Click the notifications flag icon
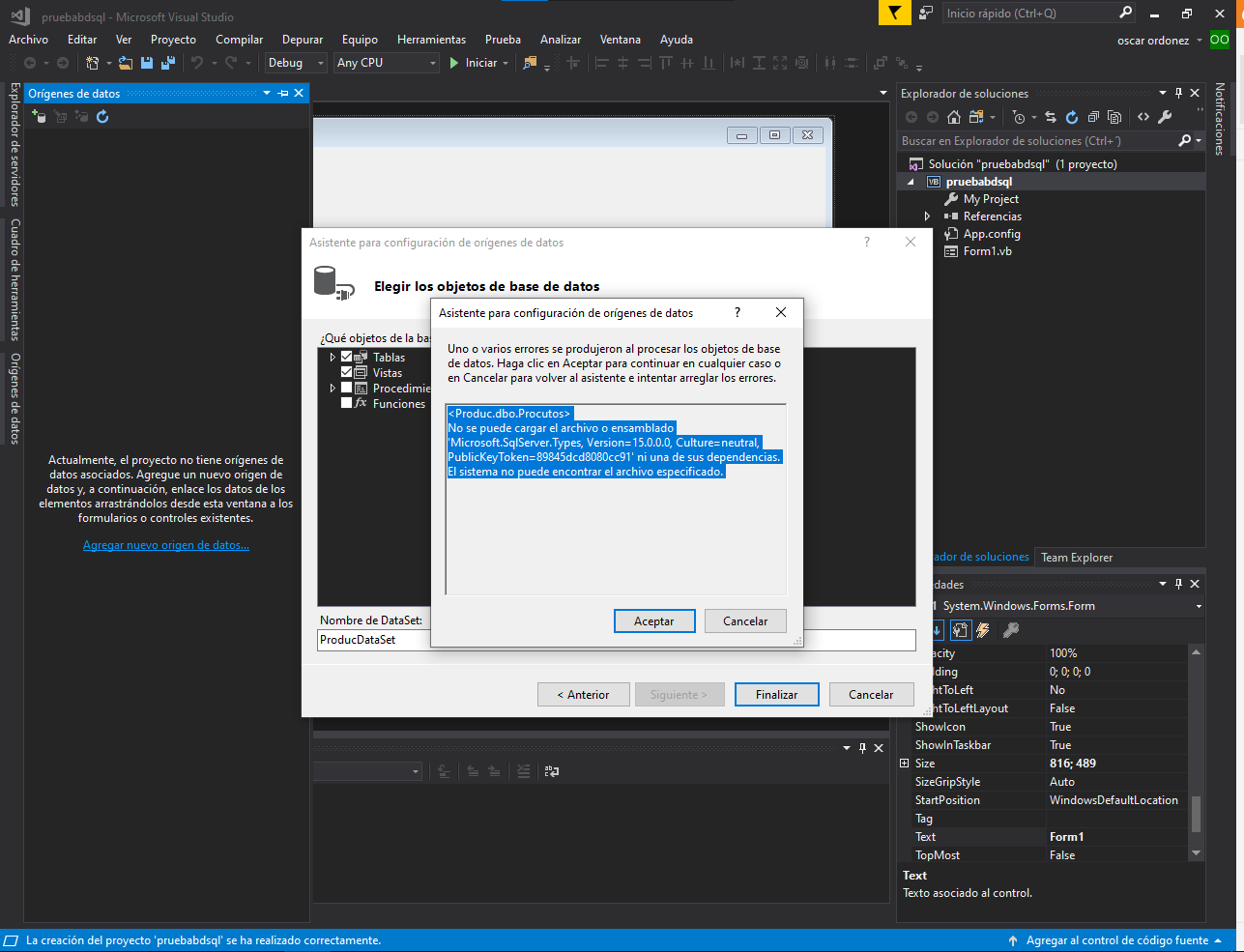 tap(895, 13)
